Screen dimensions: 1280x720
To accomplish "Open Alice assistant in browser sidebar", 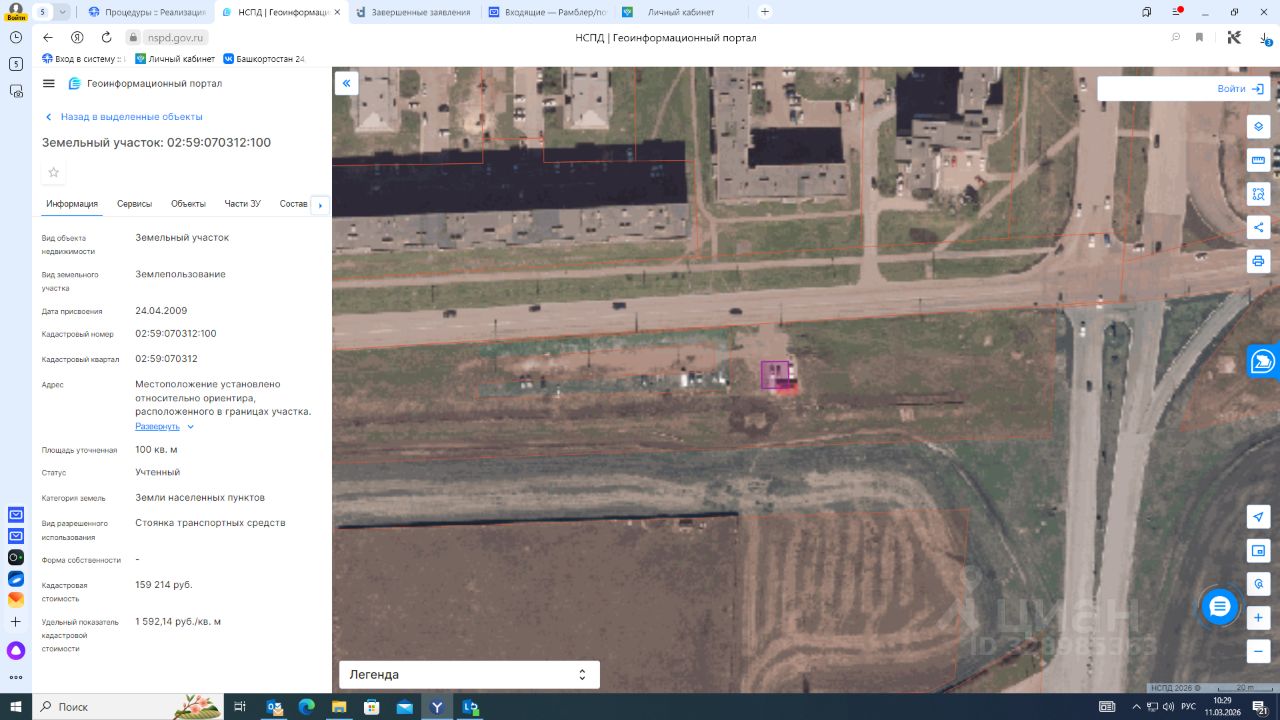I will pos(16,651).
